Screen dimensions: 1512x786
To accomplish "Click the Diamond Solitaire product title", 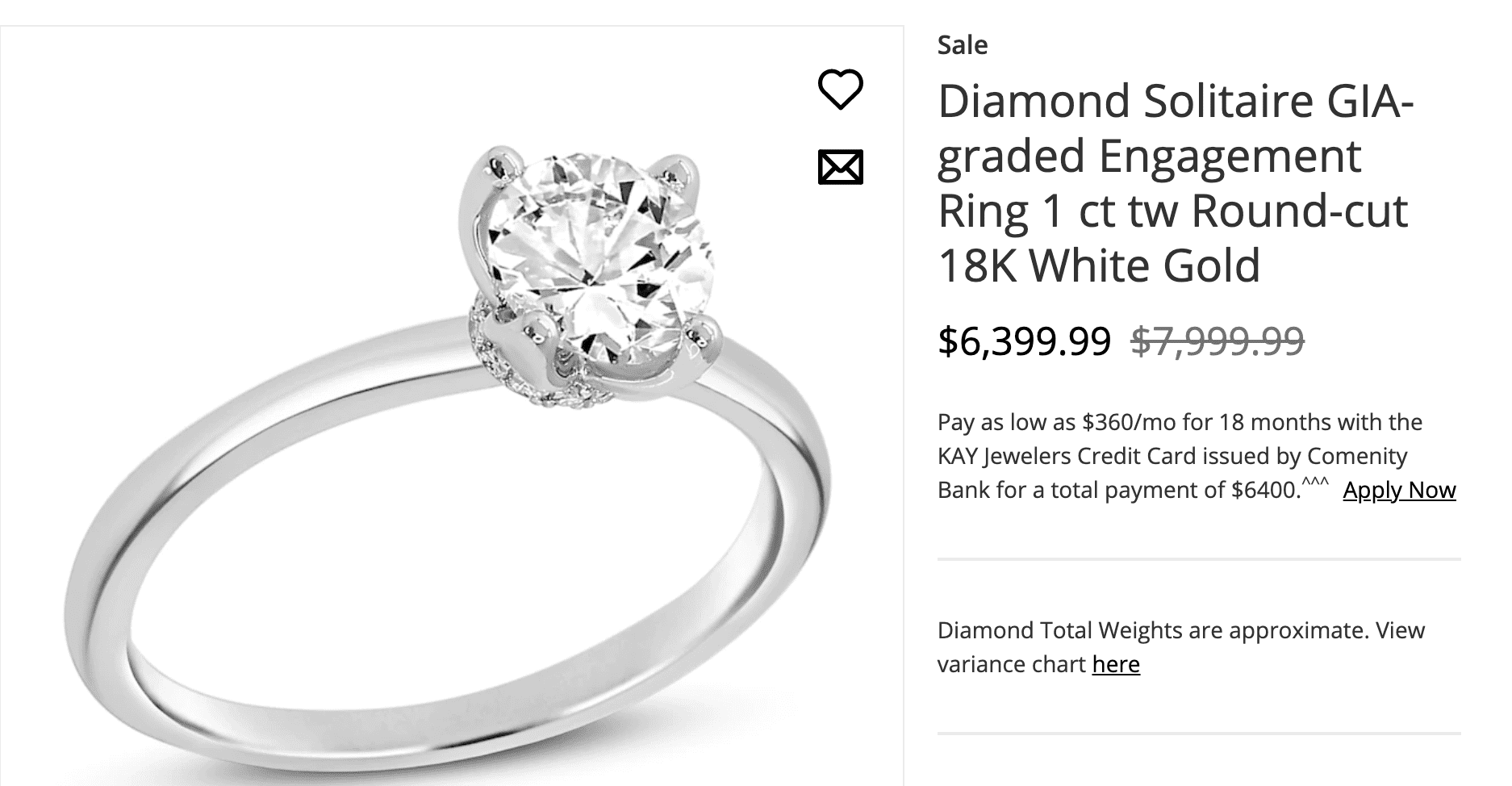I will [1175, 102].
